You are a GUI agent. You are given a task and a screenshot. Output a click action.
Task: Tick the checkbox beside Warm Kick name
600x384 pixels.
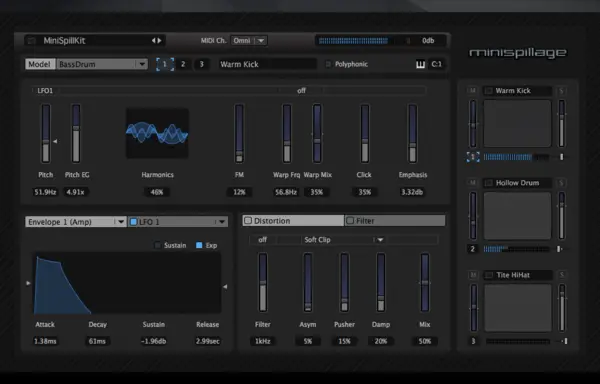coord(489,91)
